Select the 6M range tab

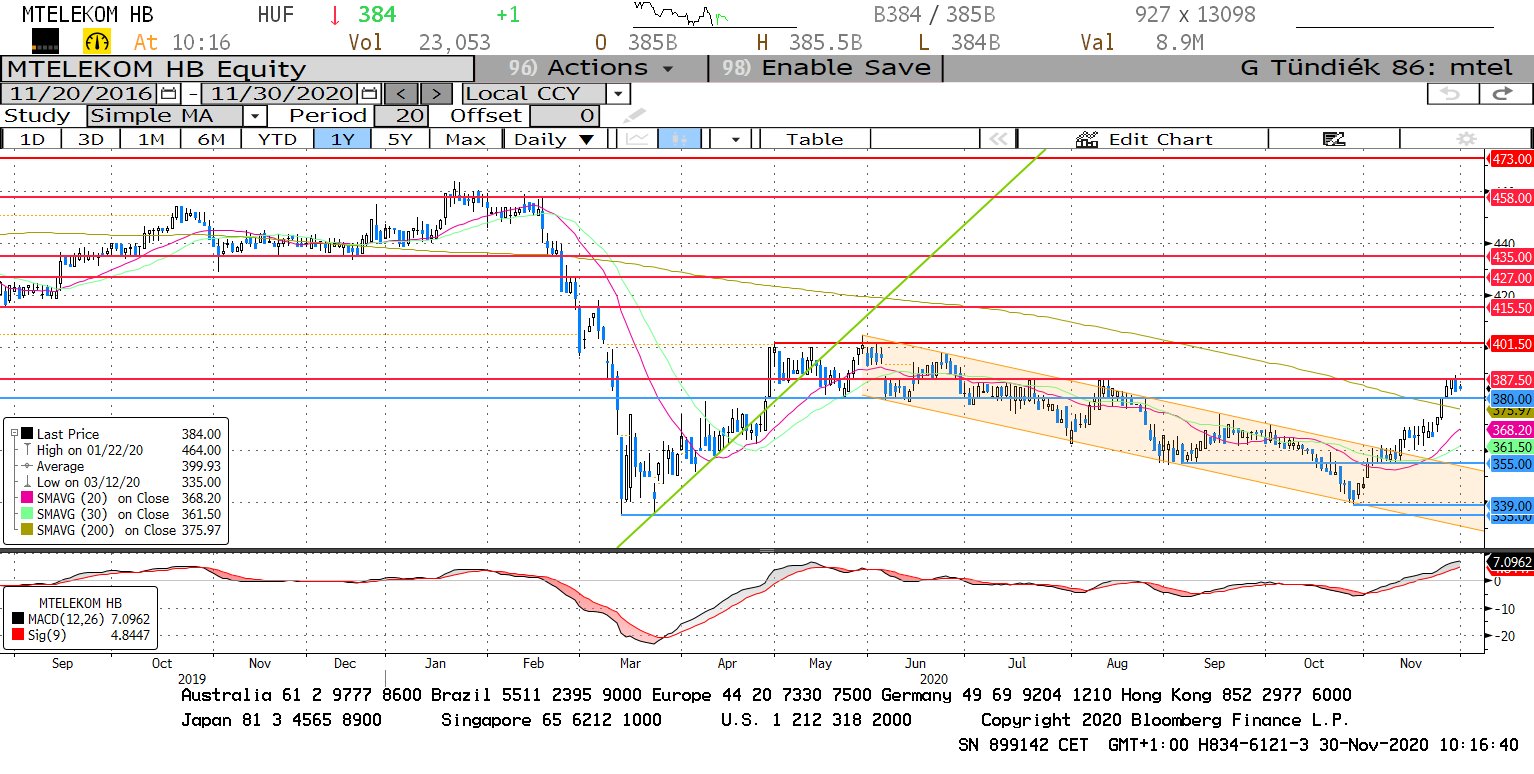coord(211,139)
